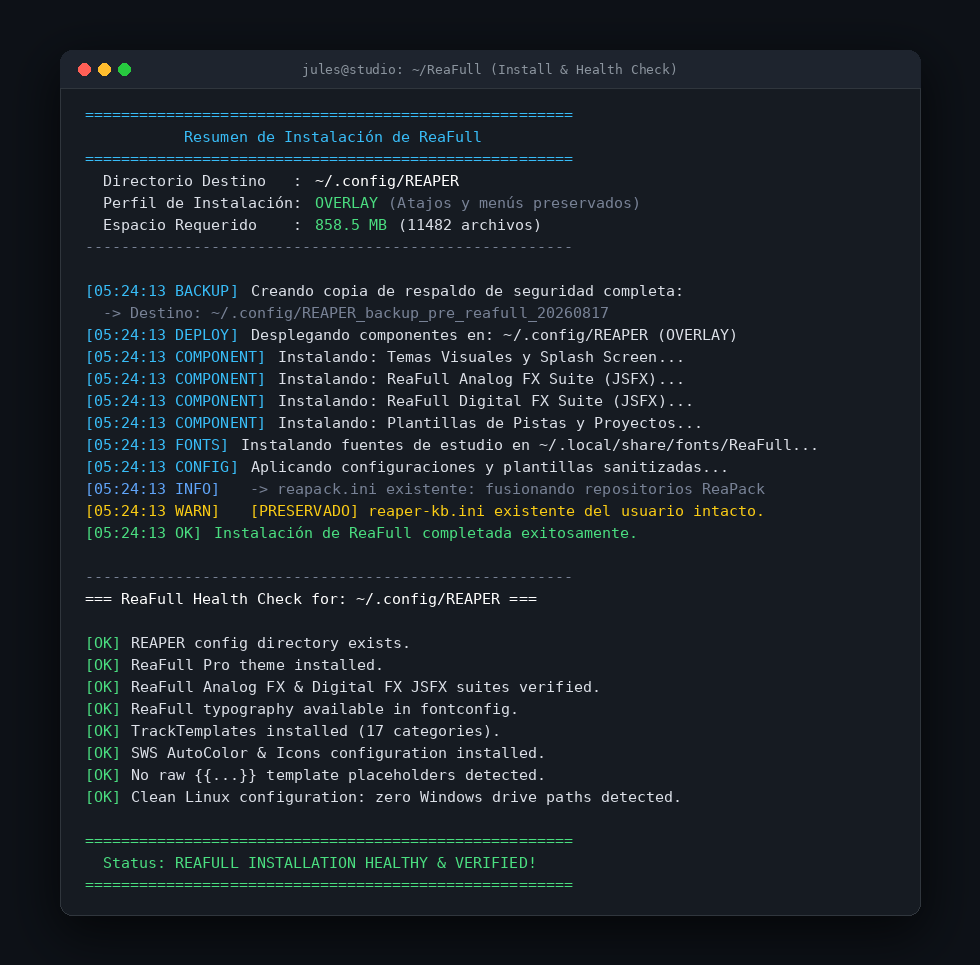Click 'Instalación de ReaFull completada exitosamente.'
This screenshot has width=980, height=965.
425,533
